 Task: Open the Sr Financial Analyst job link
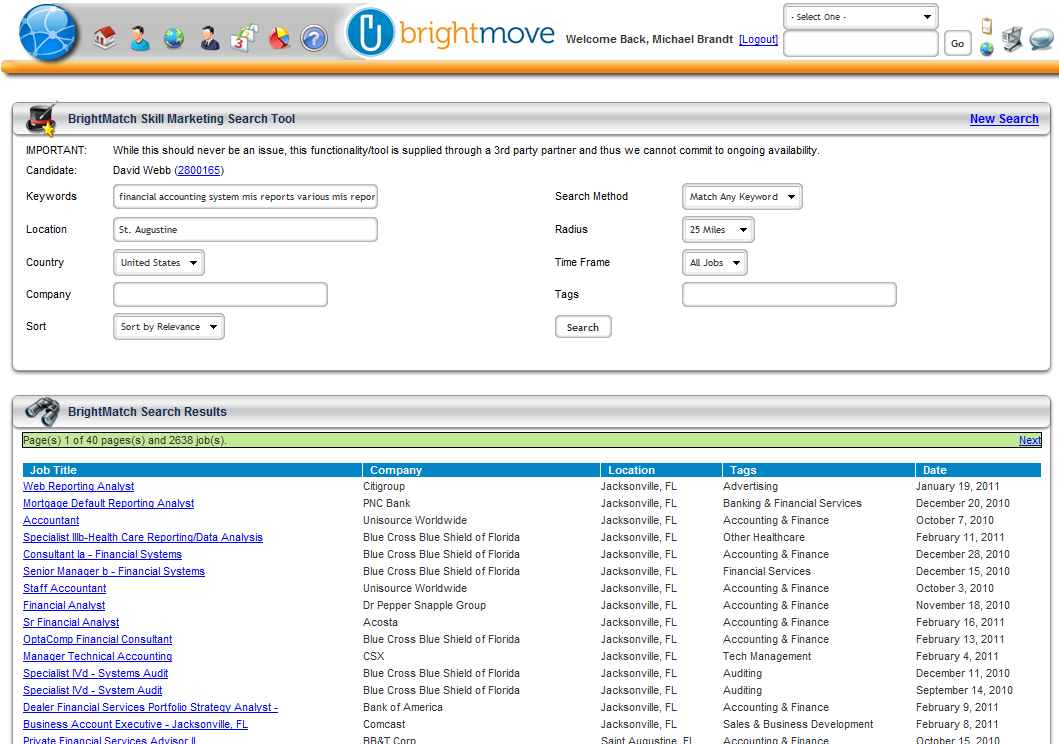click(x=71, y=622)
